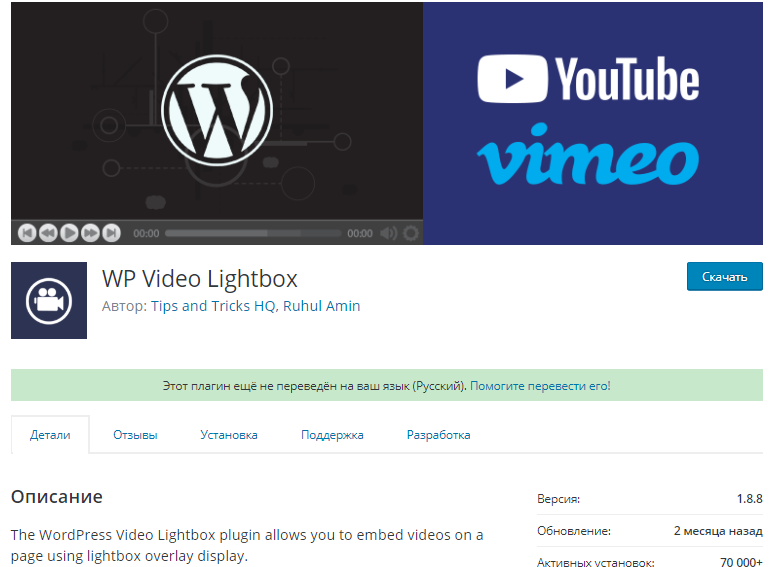Click the Версия: label
The width and height of the screenshot is (772, 567).
[x=558, y=499]
